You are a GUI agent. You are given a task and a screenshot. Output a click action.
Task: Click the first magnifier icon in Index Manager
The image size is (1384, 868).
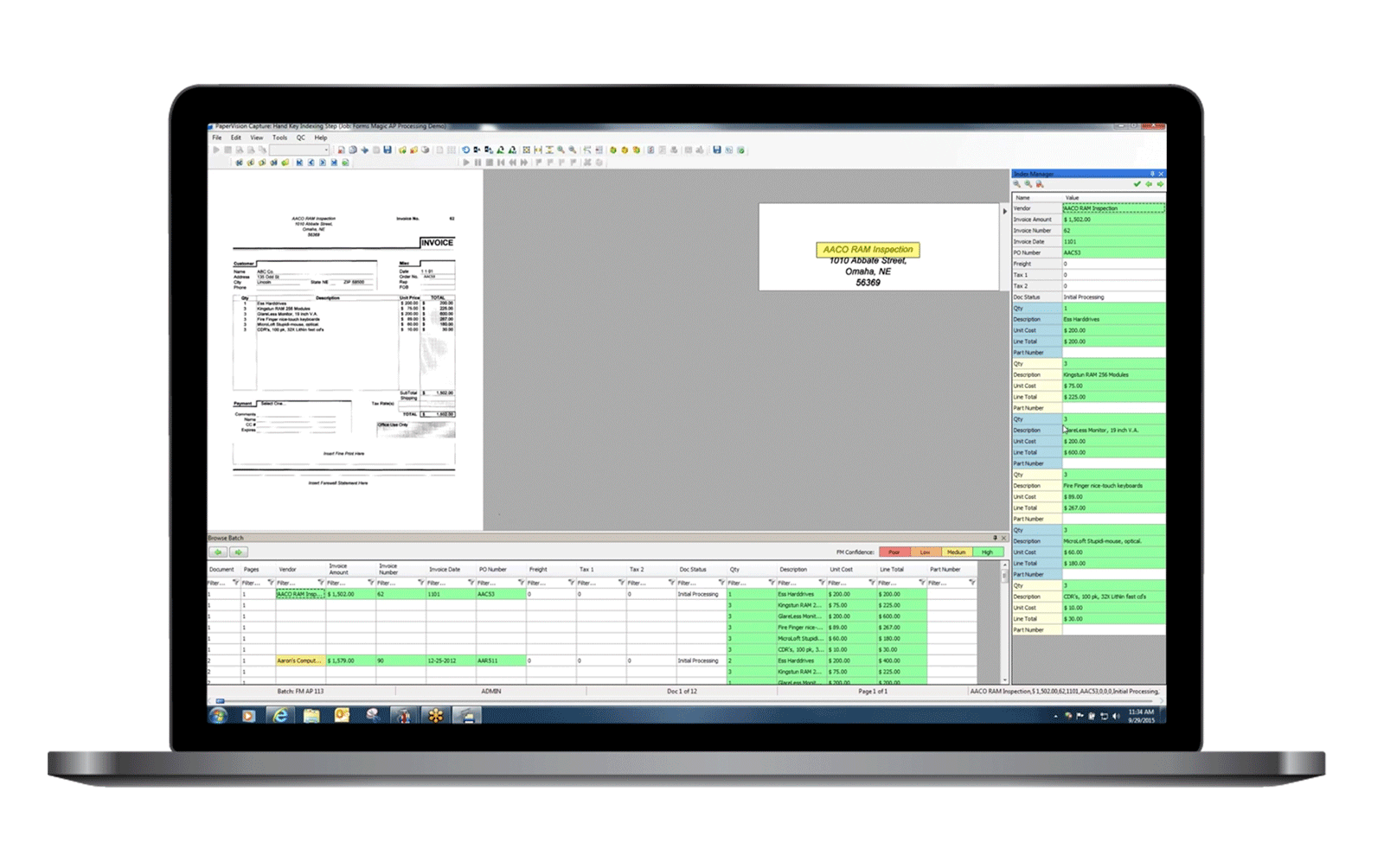coord(1017,184)
